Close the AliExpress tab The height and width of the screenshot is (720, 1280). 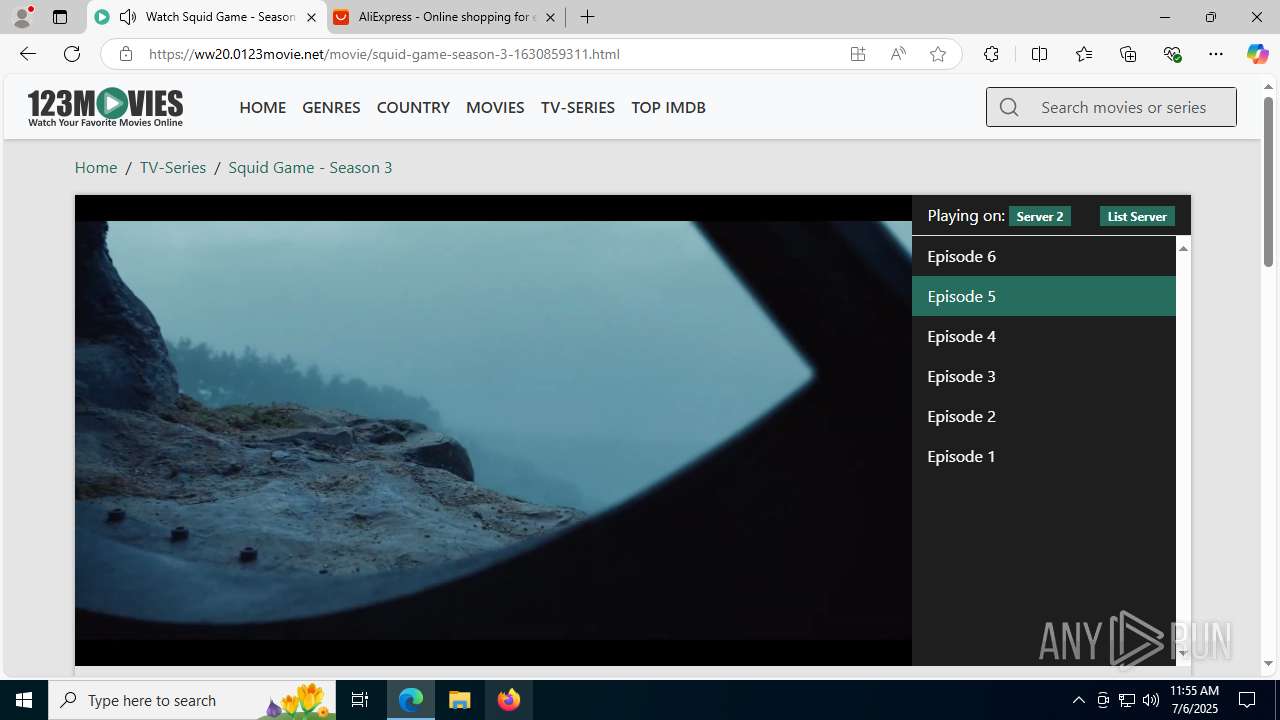(x=550, y=17)
